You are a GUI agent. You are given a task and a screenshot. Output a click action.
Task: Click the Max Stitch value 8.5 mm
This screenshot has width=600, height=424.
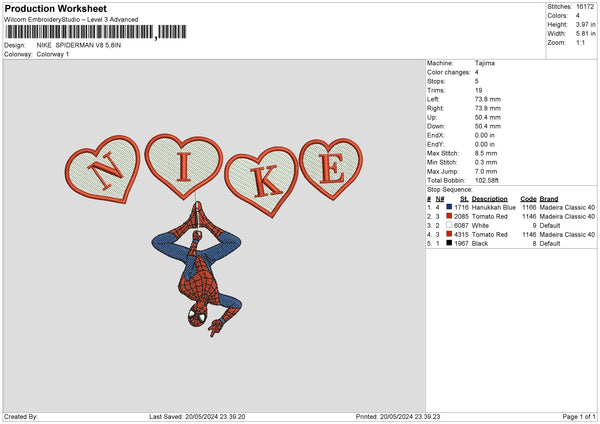486,153
